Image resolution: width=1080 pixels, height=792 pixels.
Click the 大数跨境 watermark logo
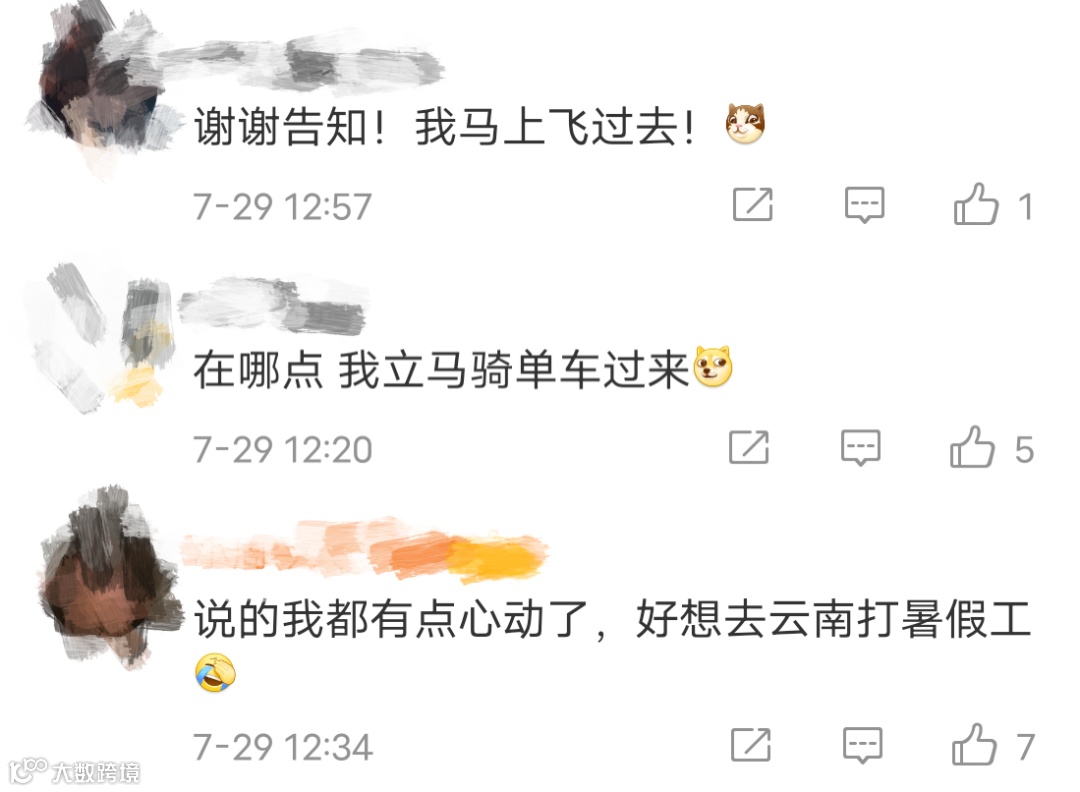74,771
